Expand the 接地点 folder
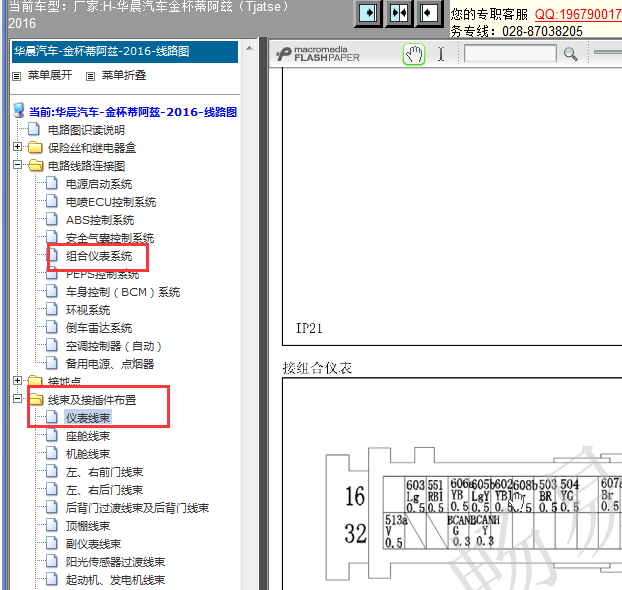622x590 pixels. [17, 381]
